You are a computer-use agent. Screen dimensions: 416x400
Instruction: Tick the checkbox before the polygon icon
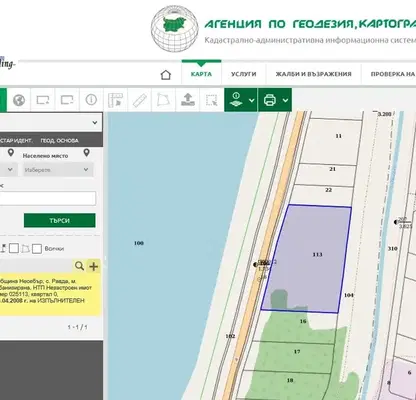click(x=14, y=248)
